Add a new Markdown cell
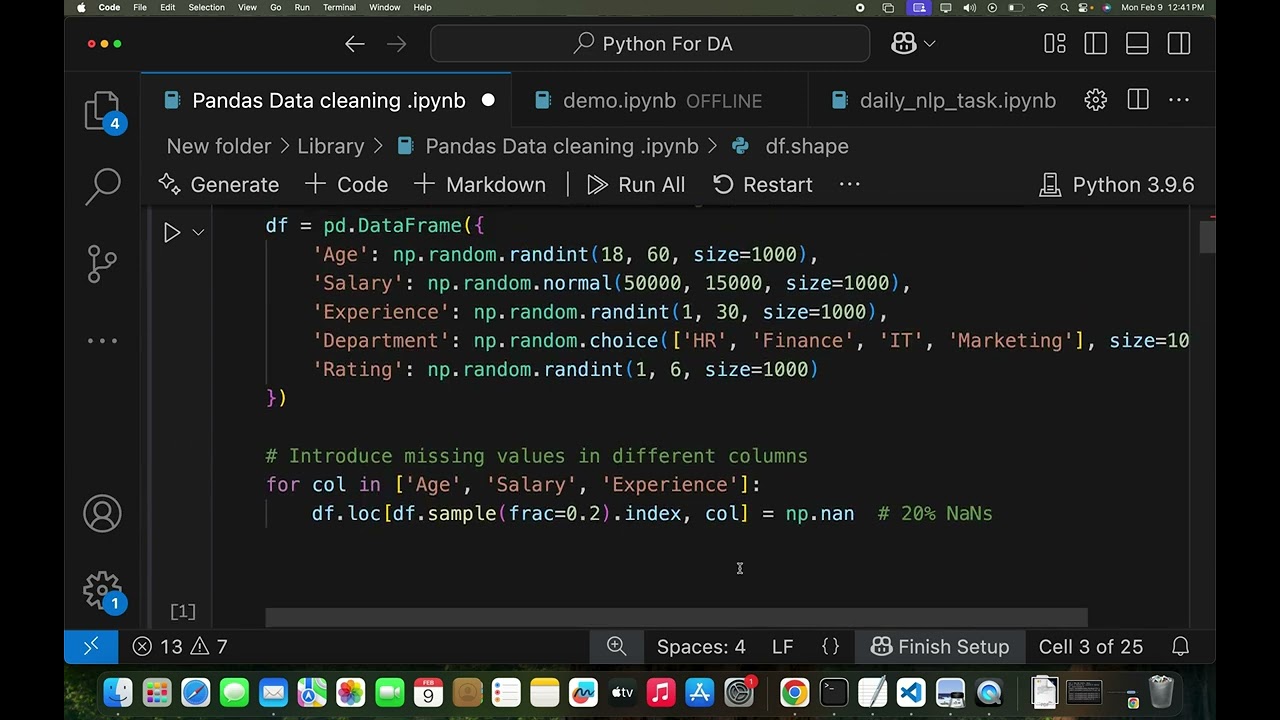Viewport: 1280px width, 720px height. [479, 185]
